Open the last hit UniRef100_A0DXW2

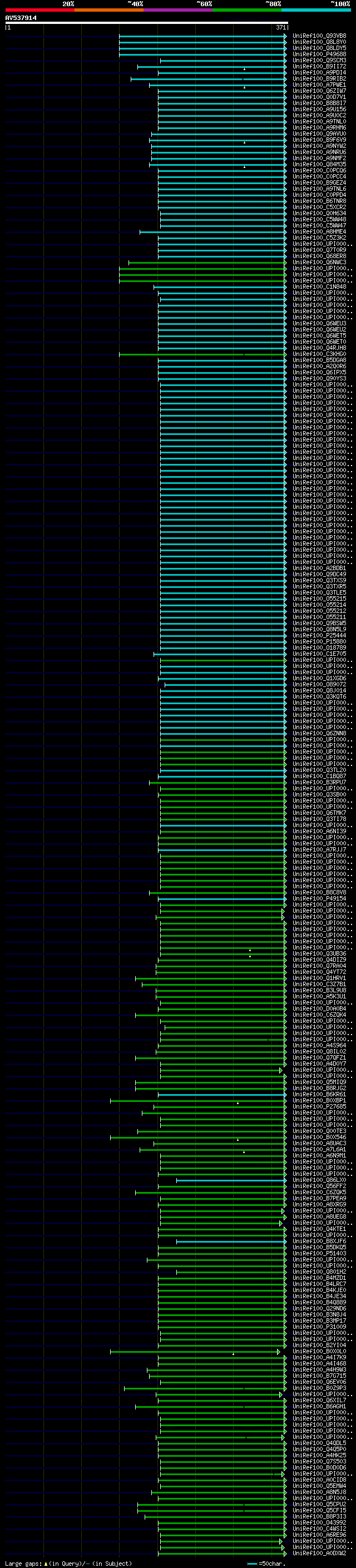[x=319, y=1553]
